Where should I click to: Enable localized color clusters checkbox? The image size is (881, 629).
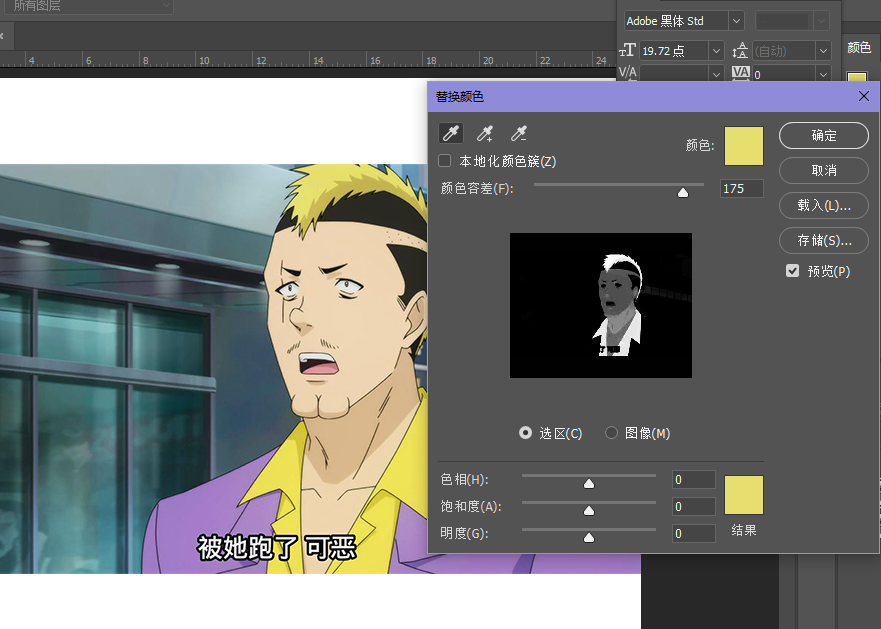[x=444, y=161]
